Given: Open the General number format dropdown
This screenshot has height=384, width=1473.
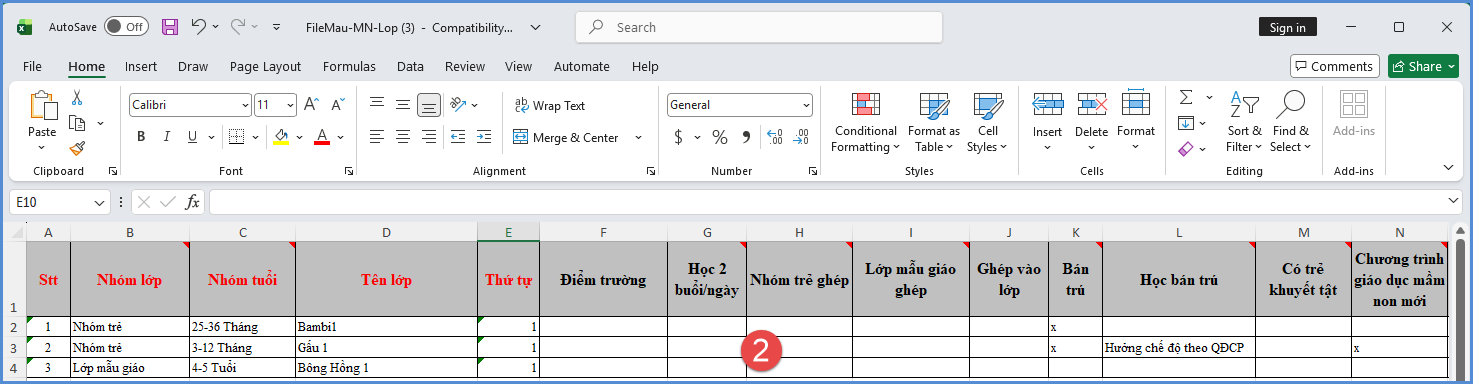Looking at the screenshot, I should click(806, 105).
